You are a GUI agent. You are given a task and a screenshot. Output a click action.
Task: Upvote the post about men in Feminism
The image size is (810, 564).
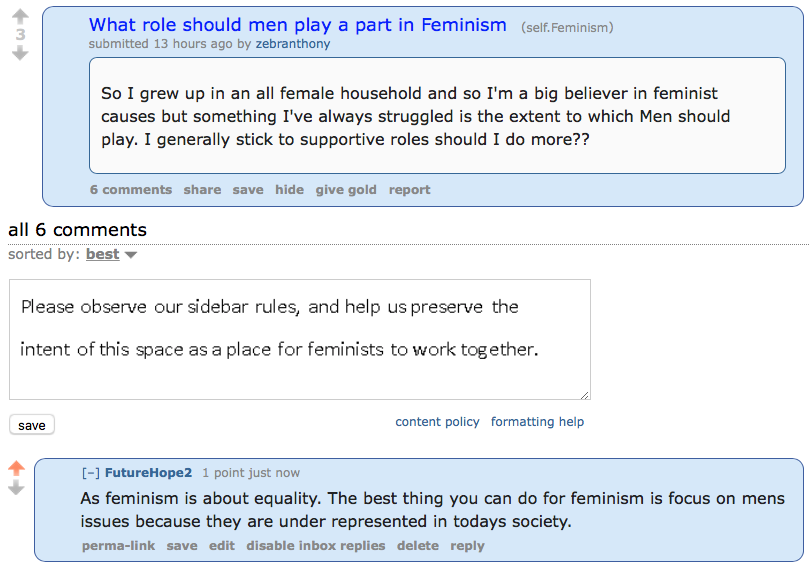click(x=20, y=17)
